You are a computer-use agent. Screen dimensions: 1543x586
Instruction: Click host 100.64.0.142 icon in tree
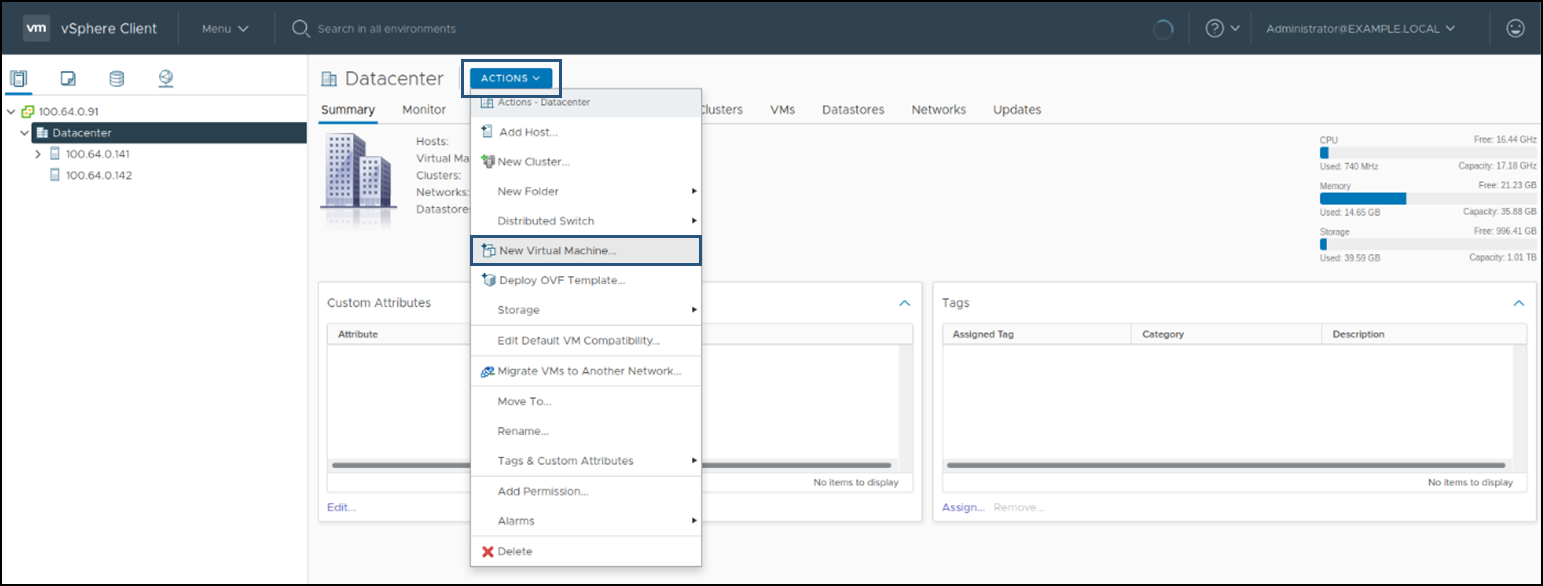point(55,175)
